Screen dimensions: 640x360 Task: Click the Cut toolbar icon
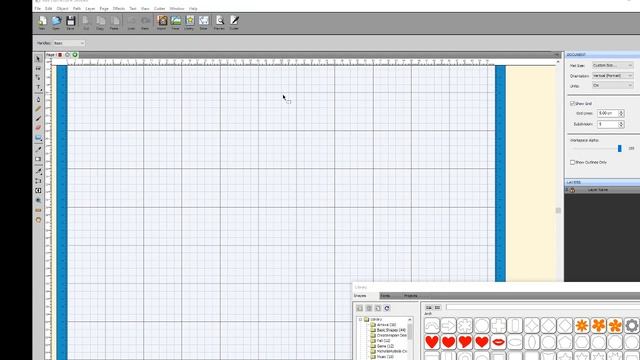click(x=86, y=22)
